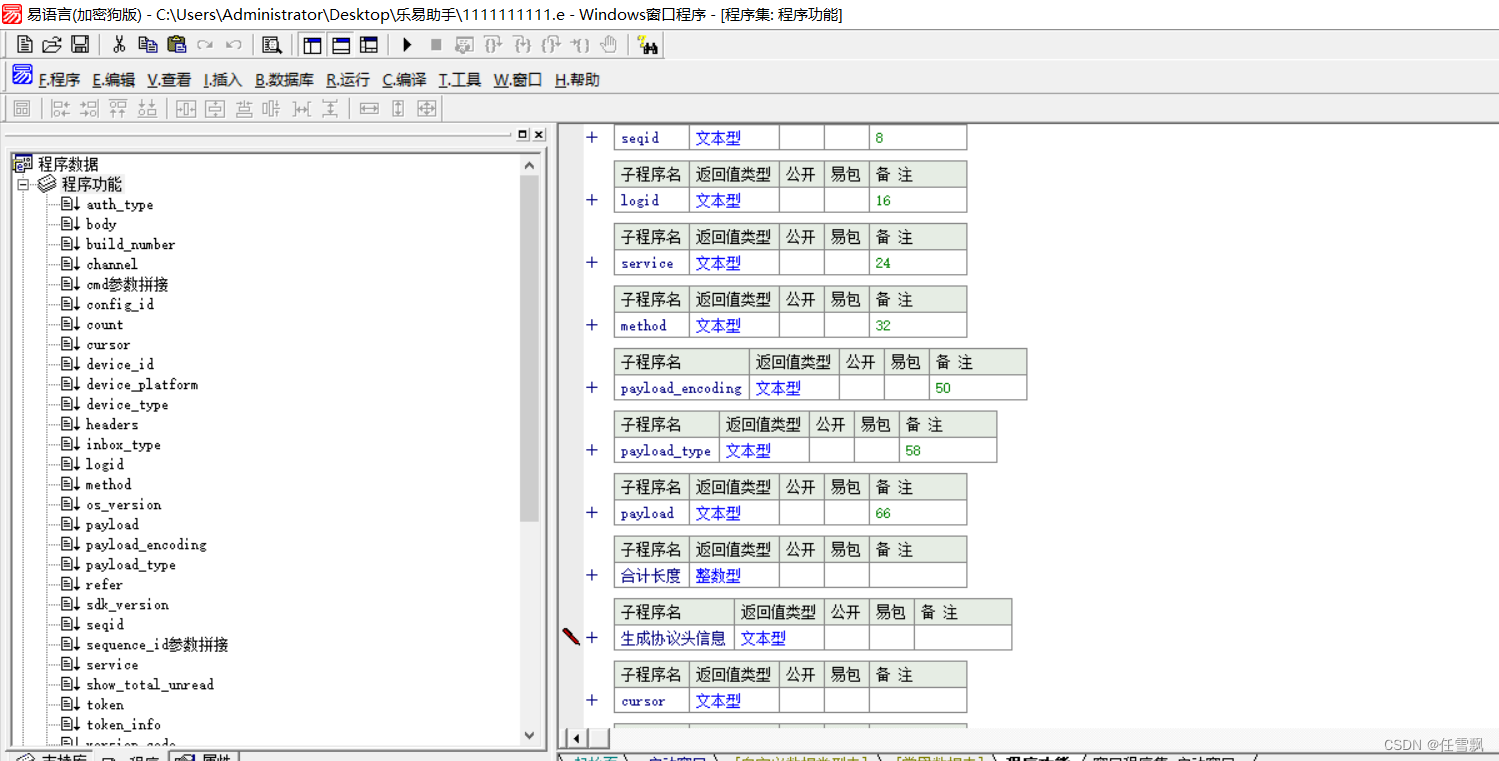Open the T.工具 menu
This screenshot has width=1499, height=761.
(460, 80)
